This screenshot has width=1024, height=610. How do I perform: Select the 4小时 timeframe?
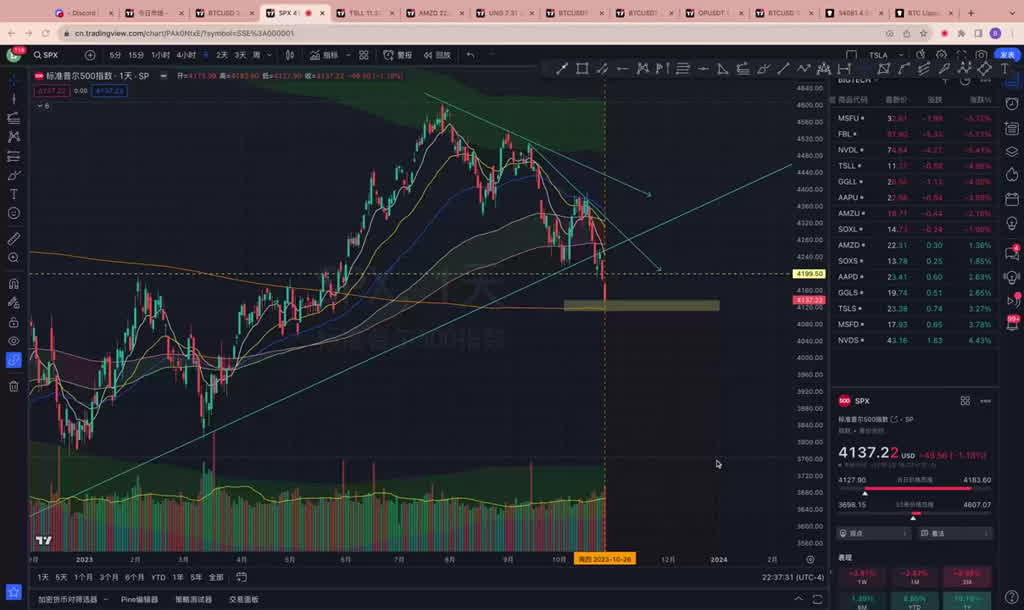coord(187,55)
